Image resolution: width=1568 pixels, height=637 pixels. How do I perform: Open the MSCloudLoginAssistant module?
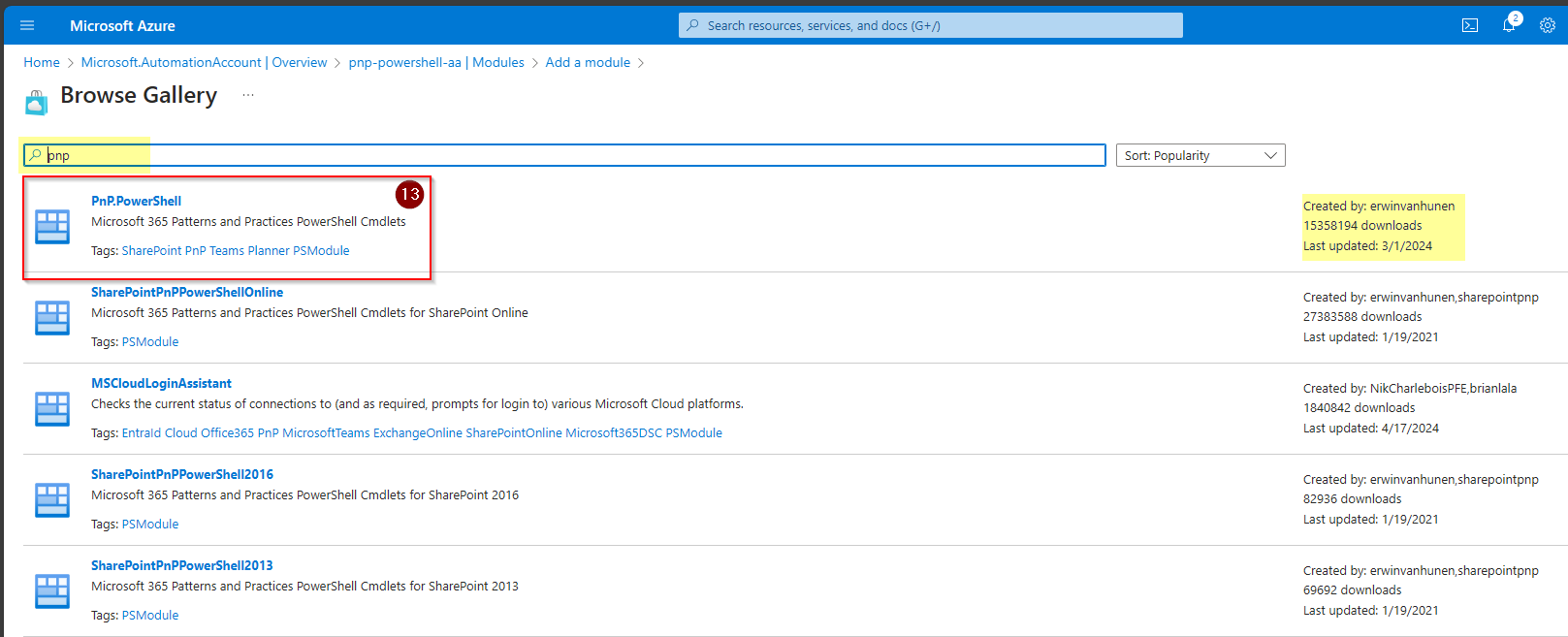(x=161, y=383)
